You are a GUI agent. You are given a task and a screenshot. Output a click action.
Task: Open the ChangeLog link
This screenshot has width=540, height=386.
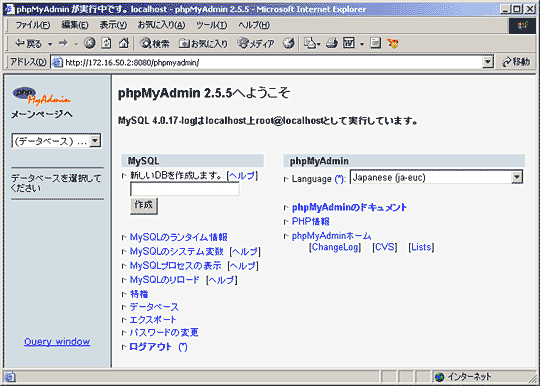[x=335, y=247]
